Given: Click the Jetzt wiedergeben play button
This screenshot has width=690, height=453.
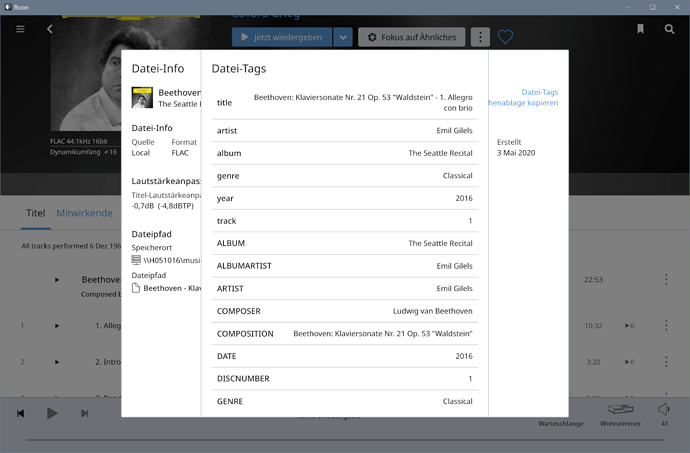Looking at the screenshot, I should tap(282, 37).
